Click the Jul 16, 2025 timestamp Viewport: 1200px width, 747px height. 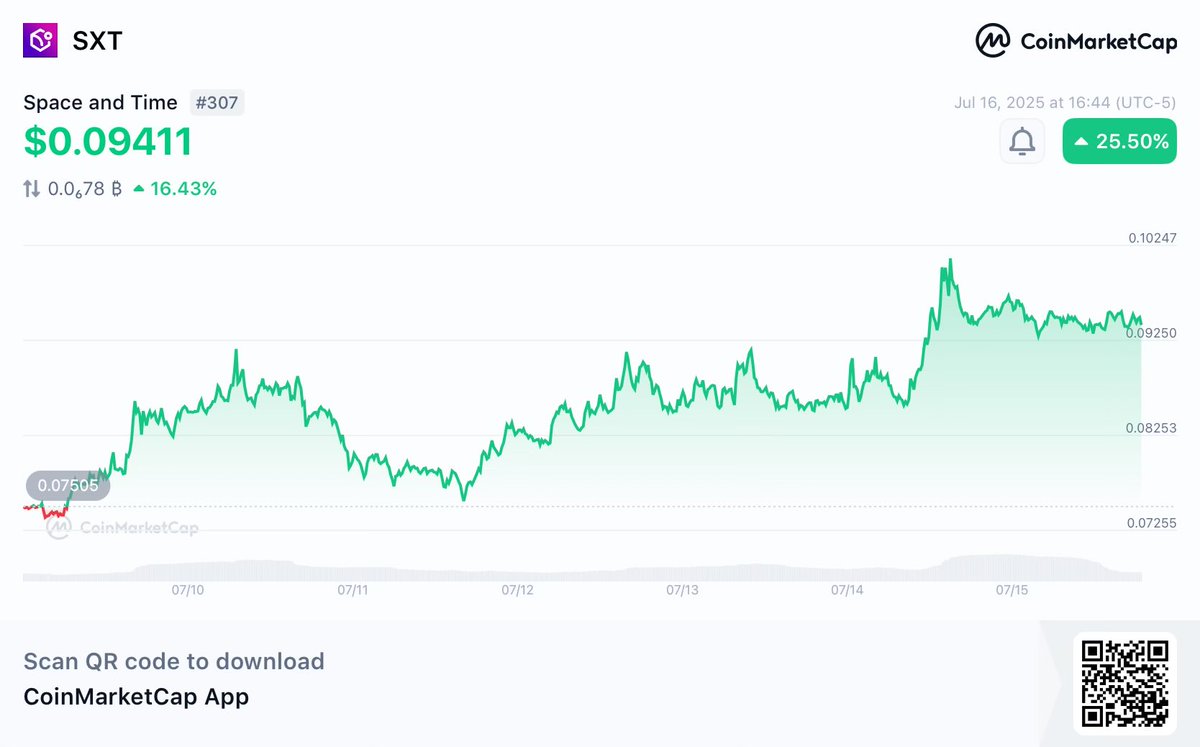pyautogui.click(x=1066, y=102)
